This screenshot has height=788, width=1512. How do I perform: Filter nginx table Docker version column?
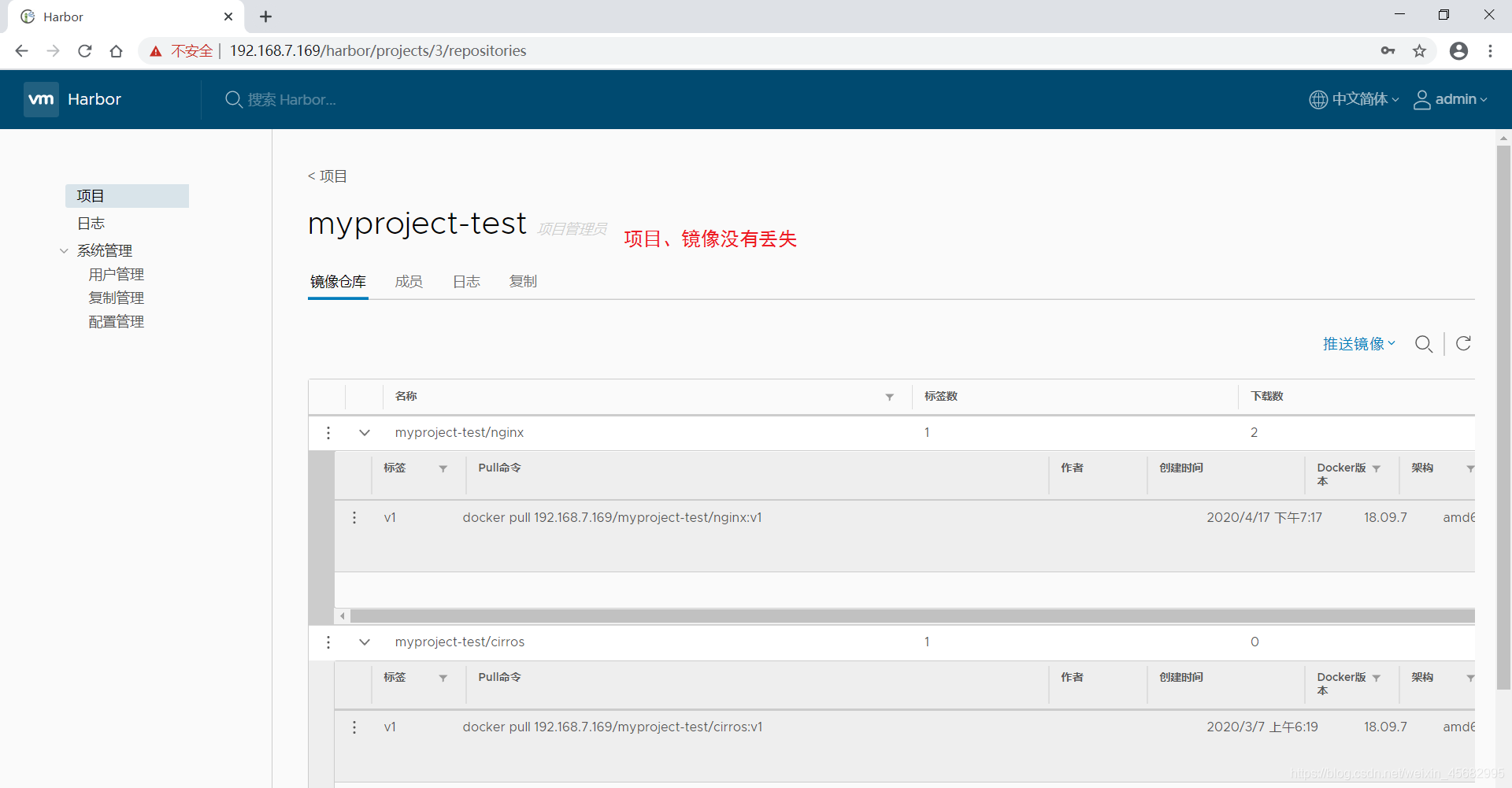coord(1377,468)
